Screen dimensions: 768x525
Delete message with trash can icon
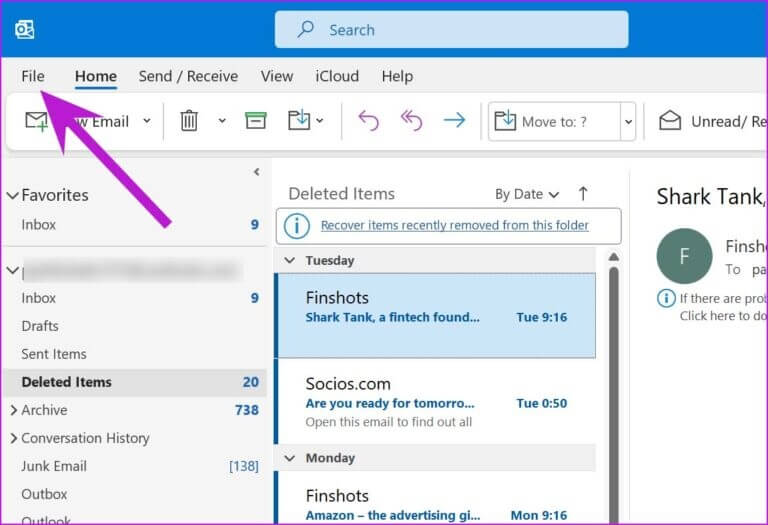click(x=189, y=120)
